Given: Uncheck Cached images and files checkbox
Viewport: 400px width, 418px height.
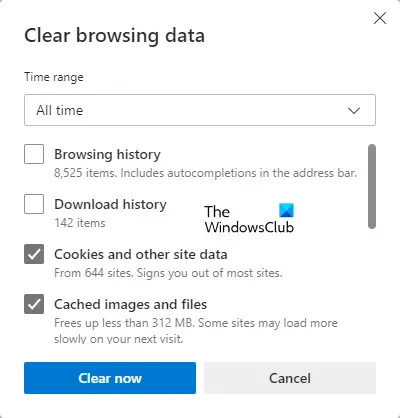Looking at the screenshot, I should tap(34, 304).
